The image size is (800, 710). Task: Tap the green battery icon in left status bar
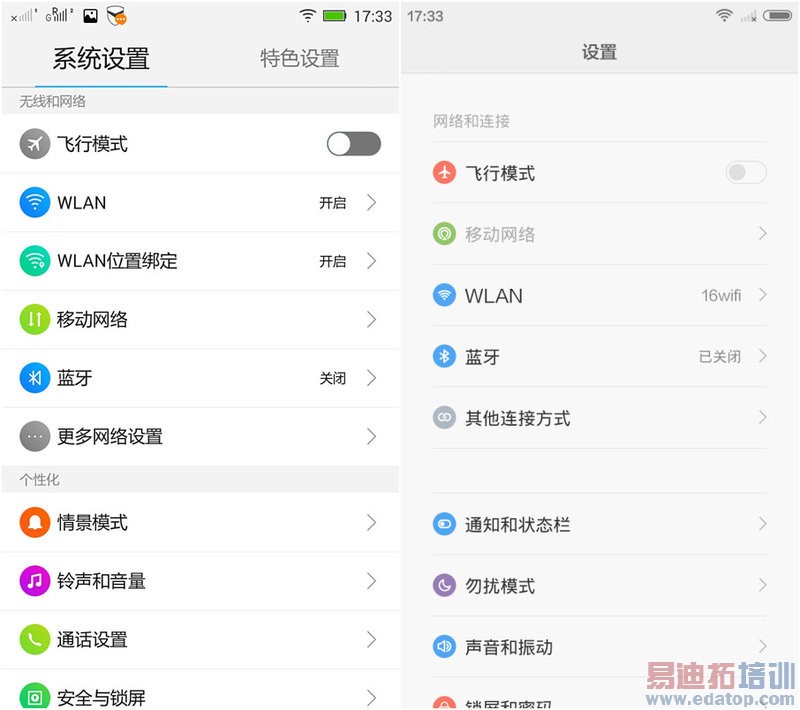(334, 16)
